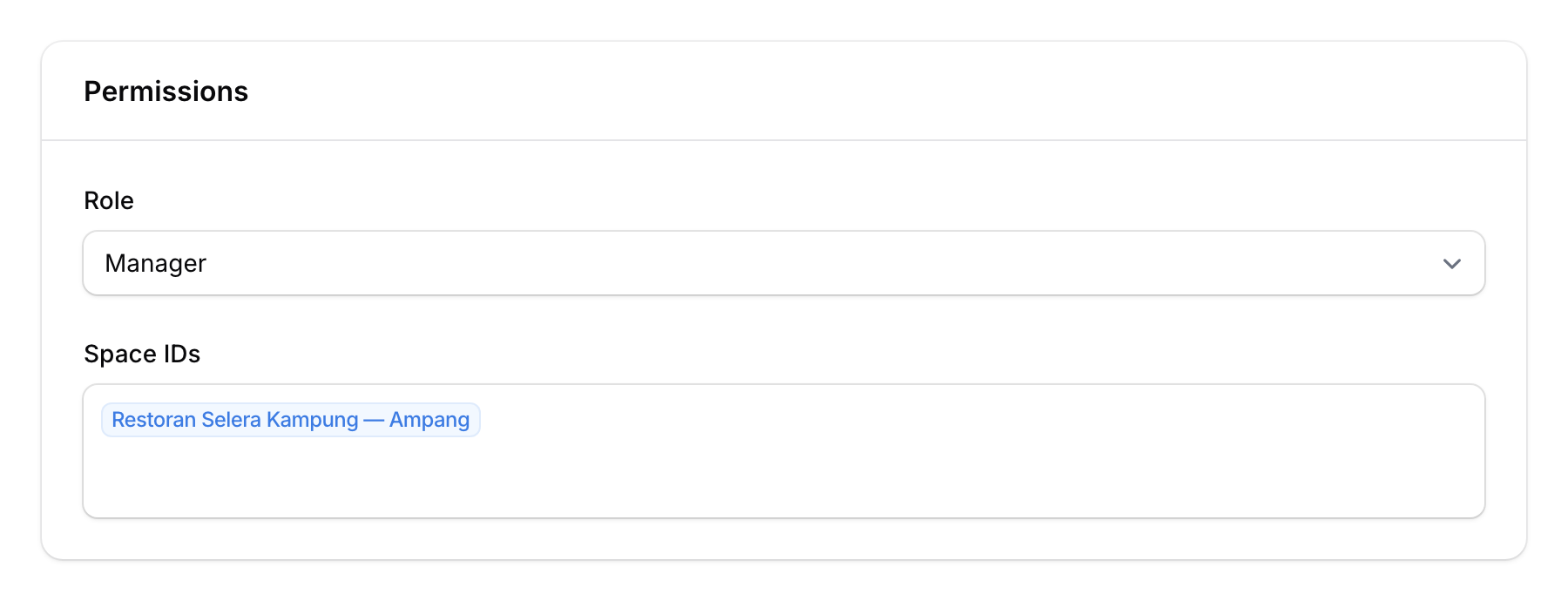The image size is (1568, 601).
Task: Click the Space IDs label
Action: (142, 354)
